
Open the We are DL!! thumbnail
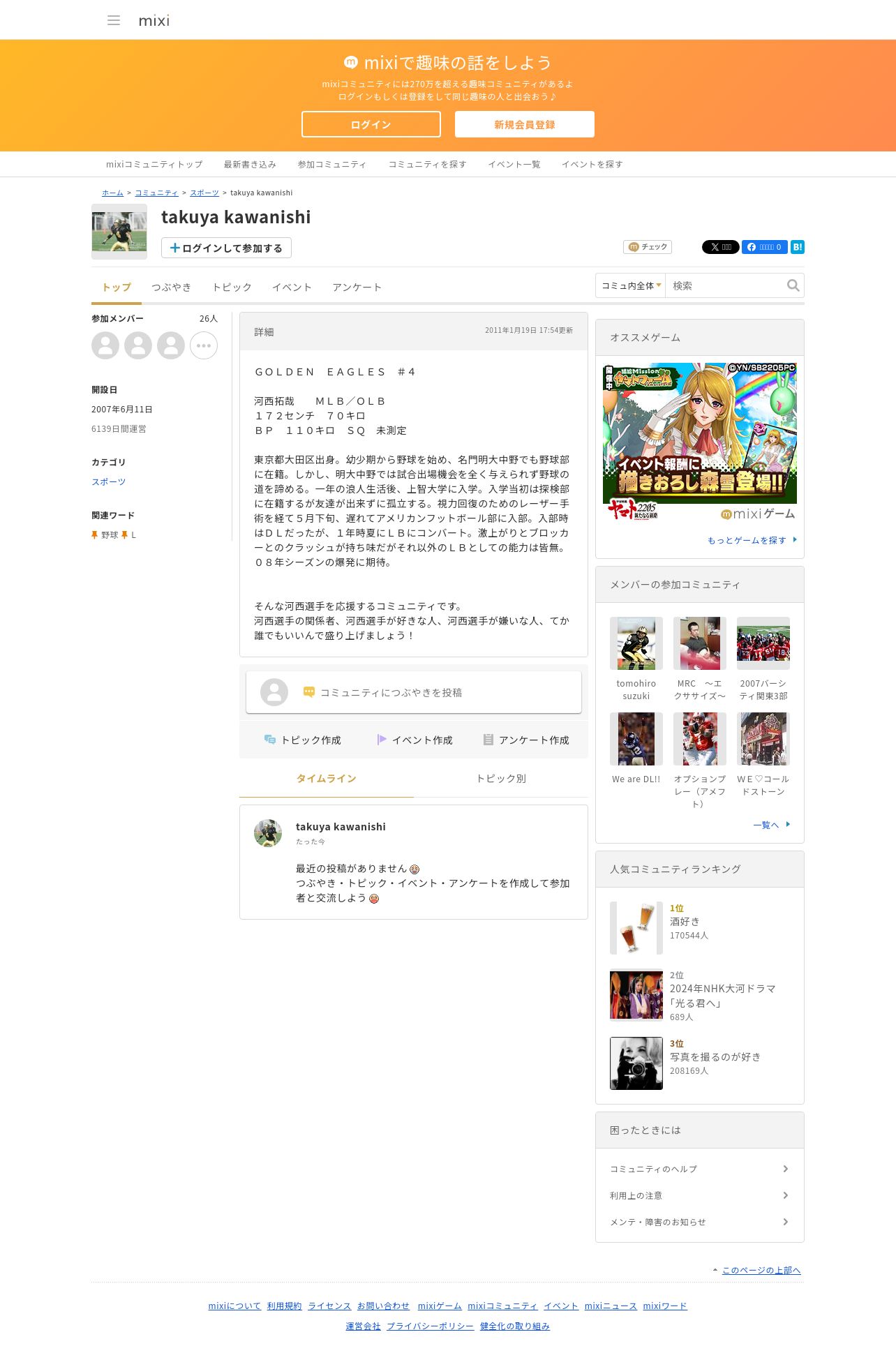click(x=636, y=739)
